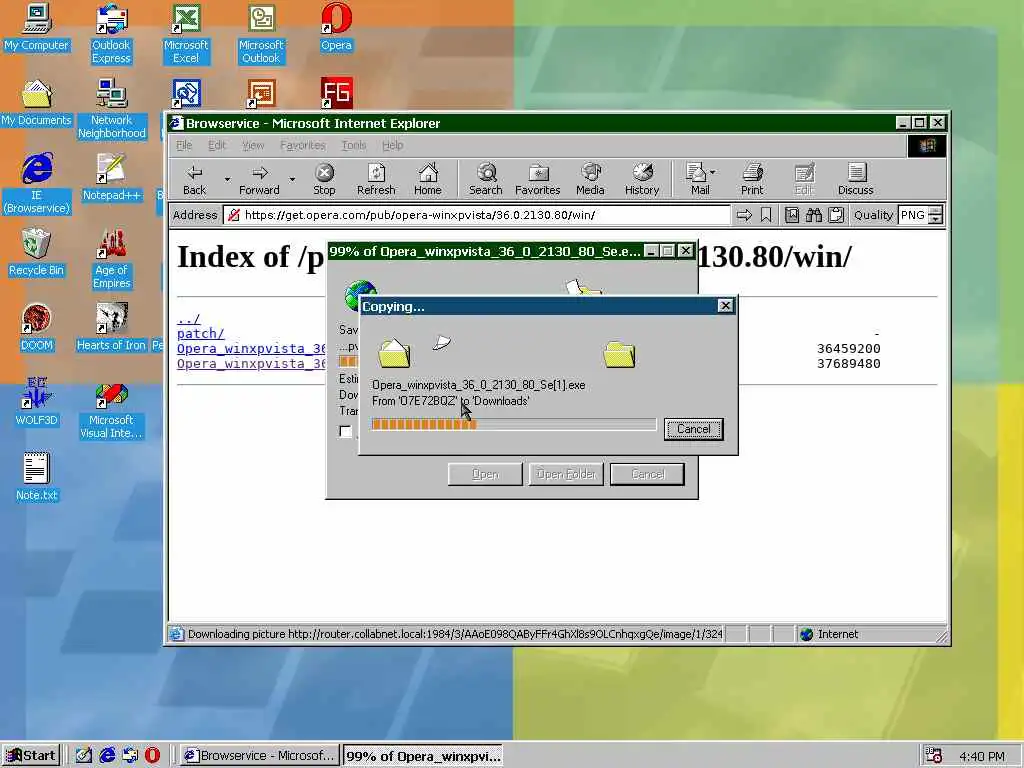
Task: Open the Search pane
Action: (486, 179)
